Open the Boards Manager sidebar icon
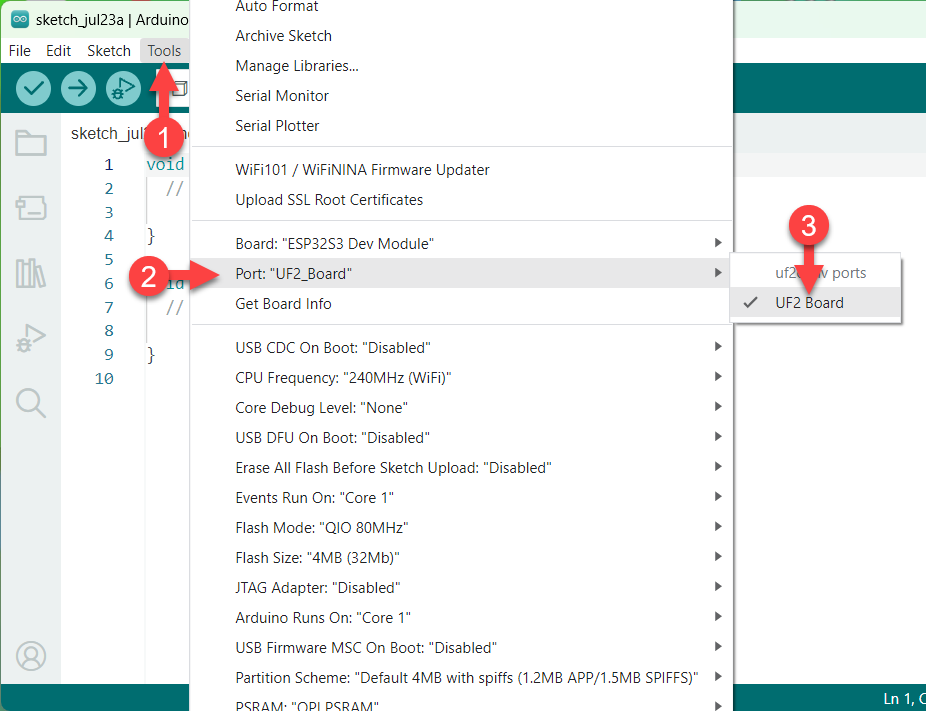 pos(31,208)
